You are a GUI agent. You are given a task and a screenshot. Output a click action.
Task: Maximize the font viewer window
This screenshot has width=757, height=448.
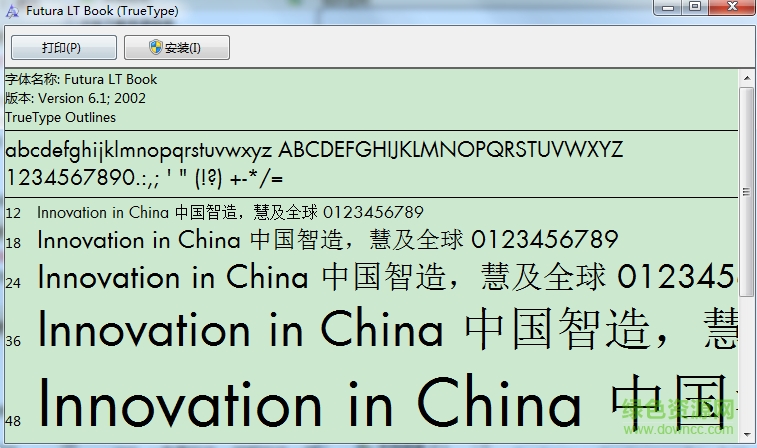pyautogui.click(x=695, y=7)
